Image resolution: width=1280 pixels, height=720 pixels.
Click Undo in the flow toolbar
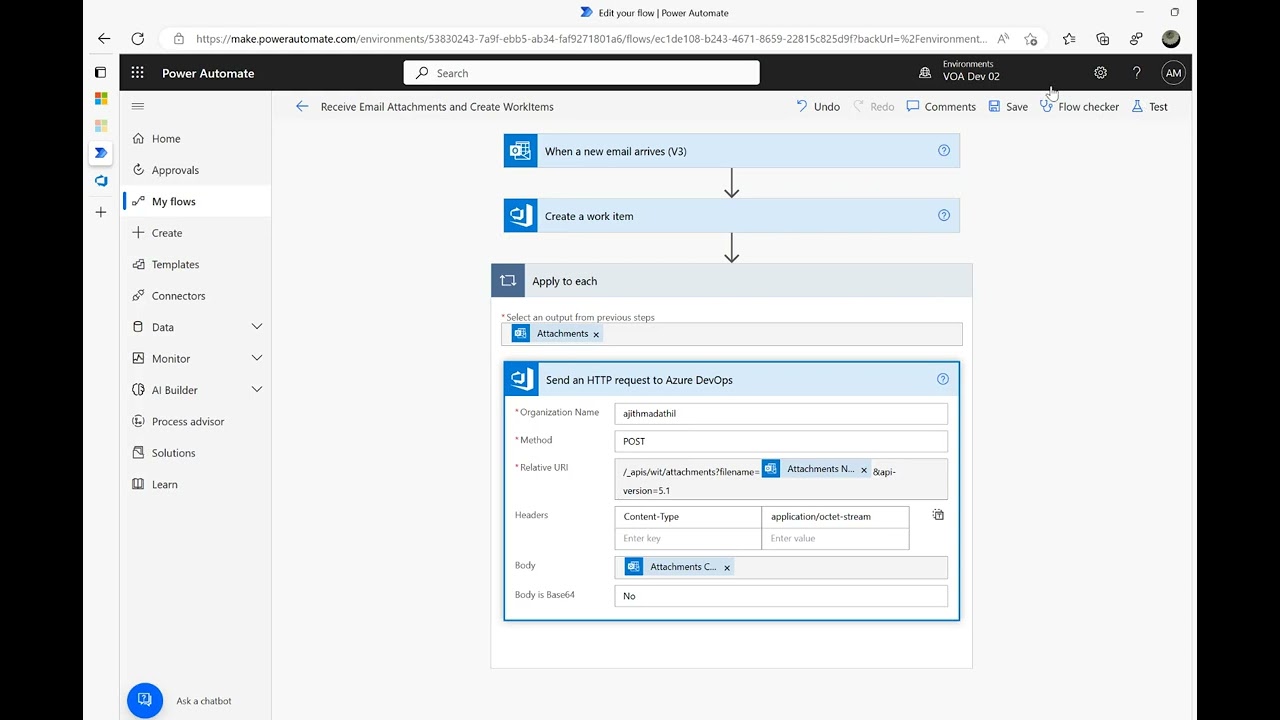818,106
